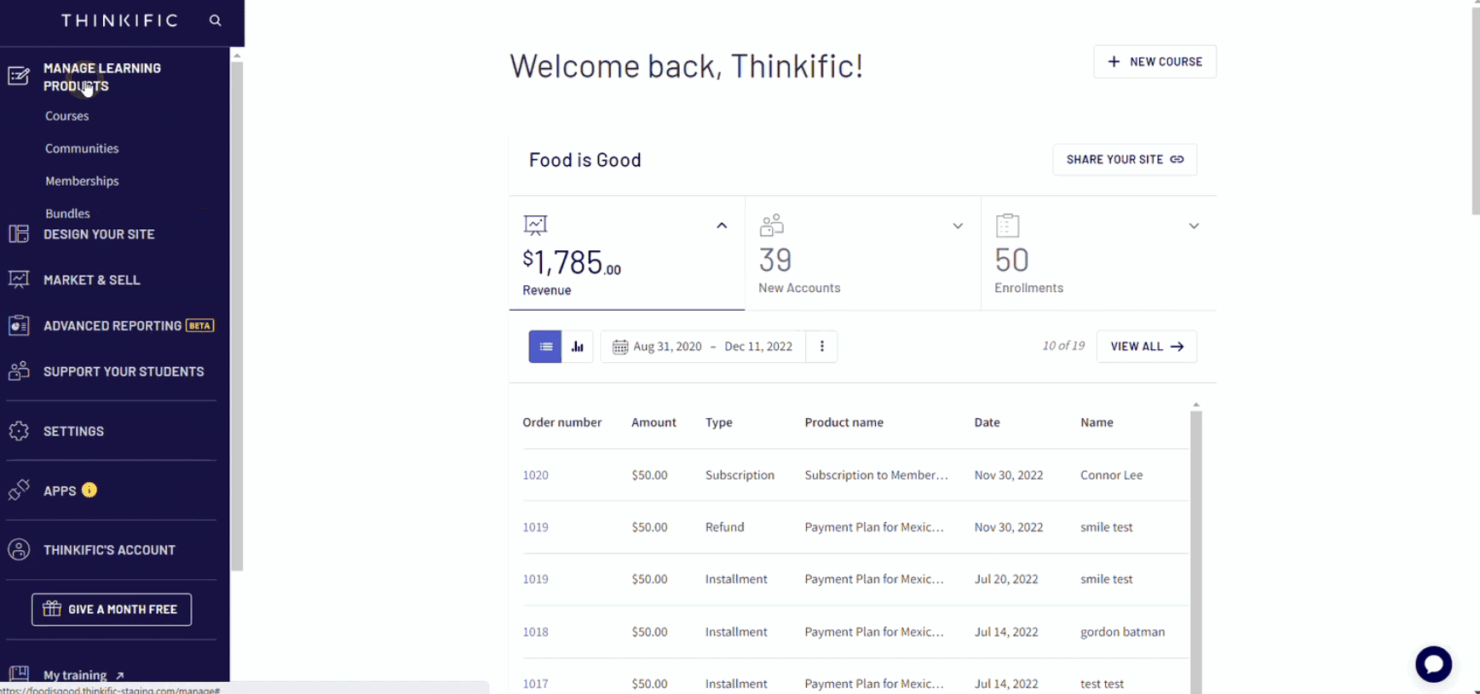Image resolution: width=1480 pixels, height=694 pixels.
Task: Click the New Course button
Action: pos(1155,62)
